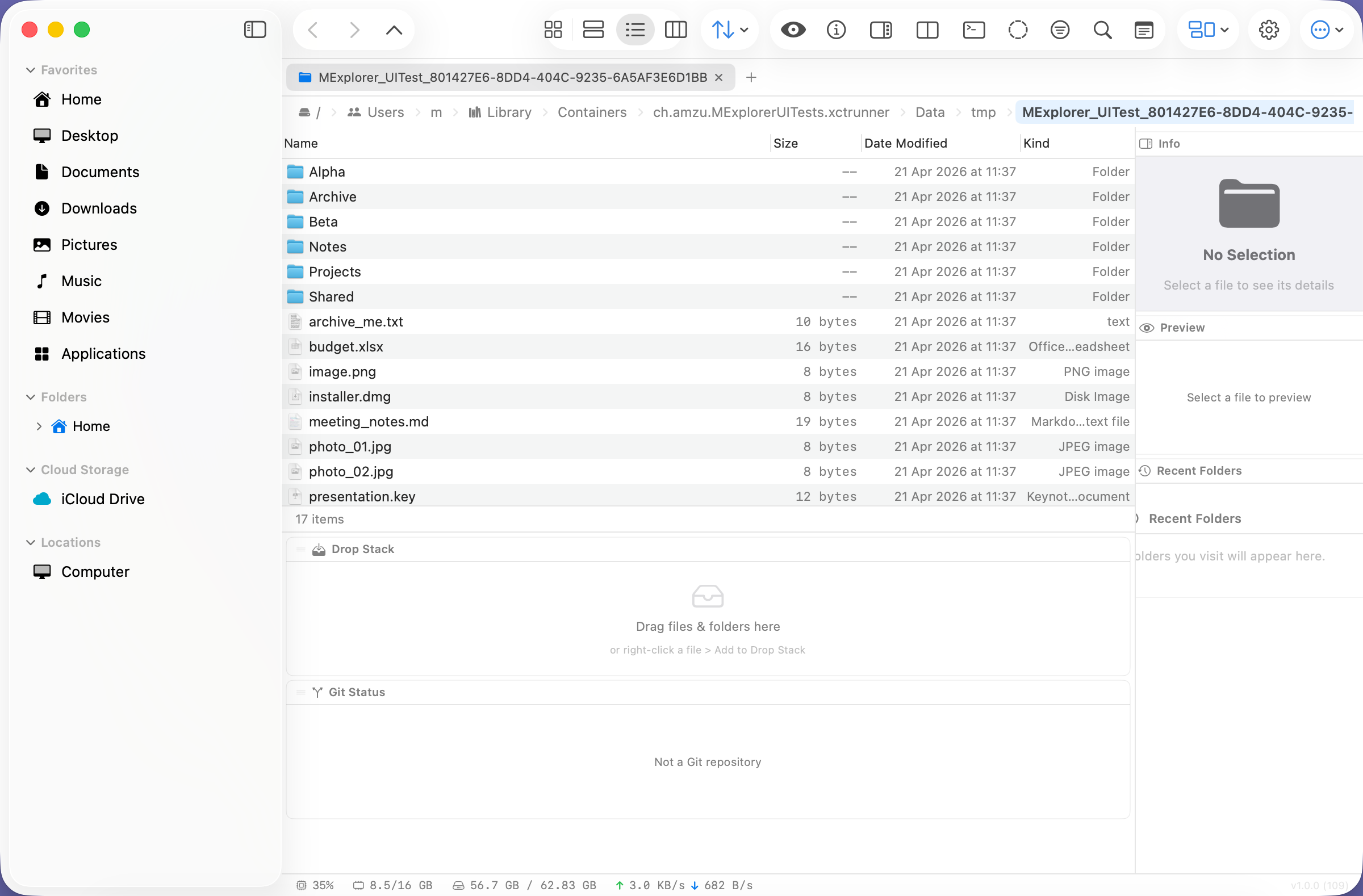Click Data in the path bar
The image size is (1363, 896).
pyautogui.click(x=930, y=112)
